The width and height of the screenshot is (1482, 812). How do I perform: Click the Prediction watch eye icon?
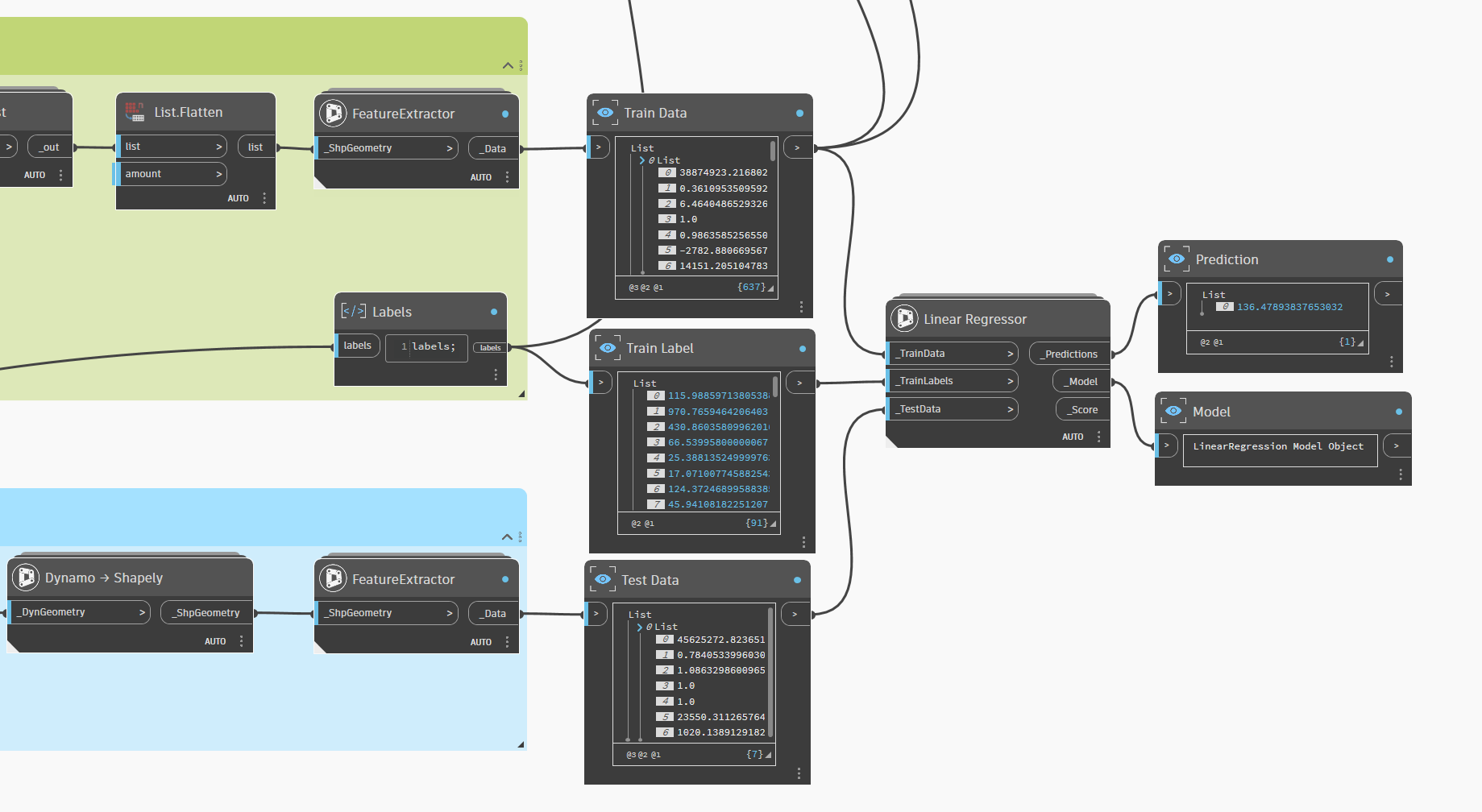point(1177,259)
